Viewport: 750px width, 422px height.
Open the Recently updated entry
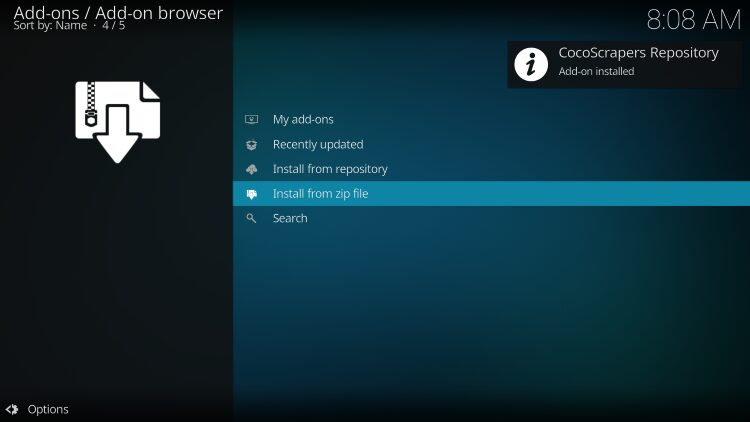(x=491, y=144)
